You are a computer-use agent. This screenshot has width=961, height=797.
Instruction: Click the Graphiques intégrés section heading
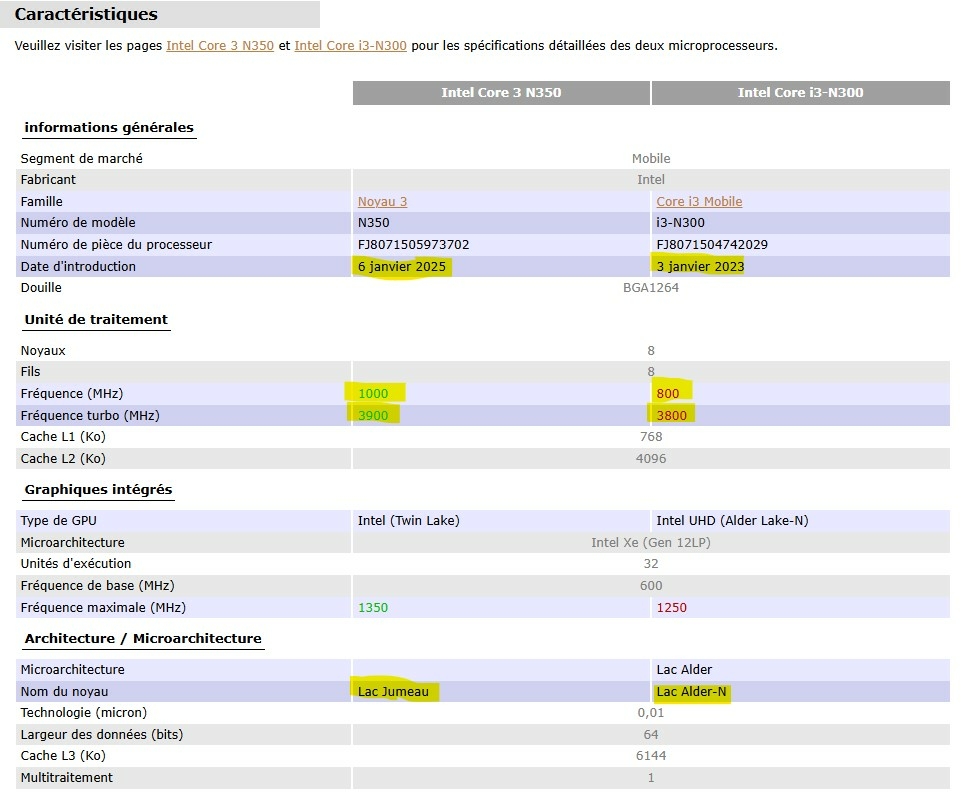tap(98, 489)
